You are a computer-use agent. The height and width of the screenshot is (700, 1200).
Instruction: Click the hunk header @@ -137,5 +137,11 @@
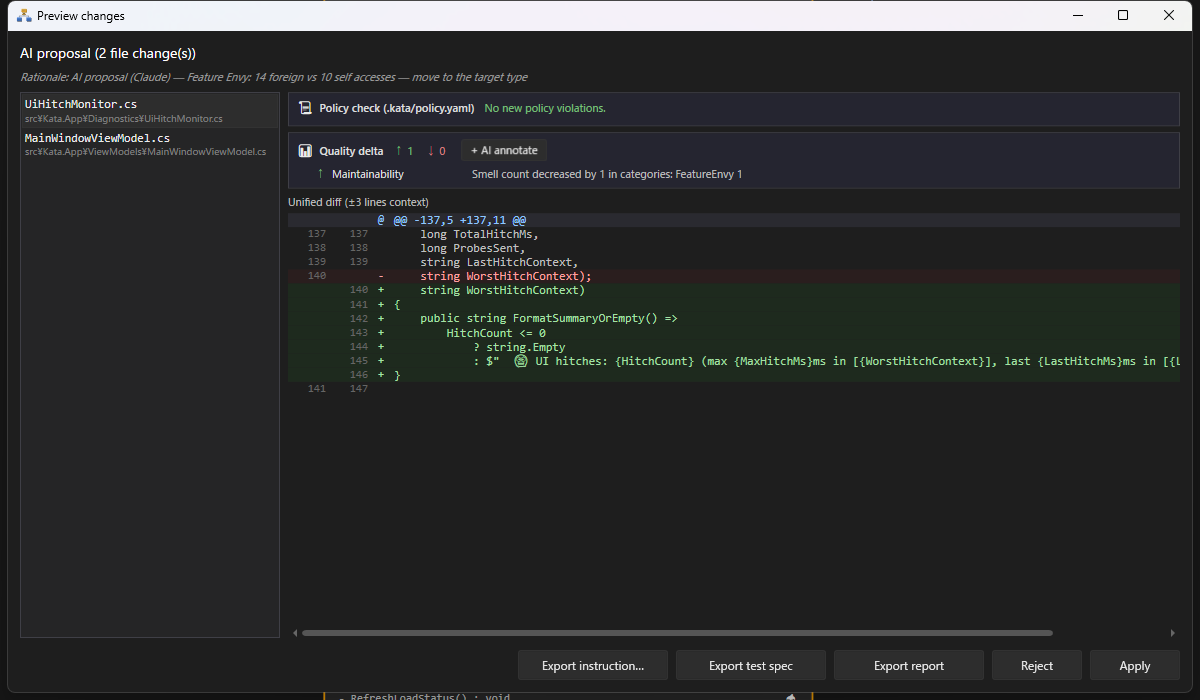pos(733,220)
